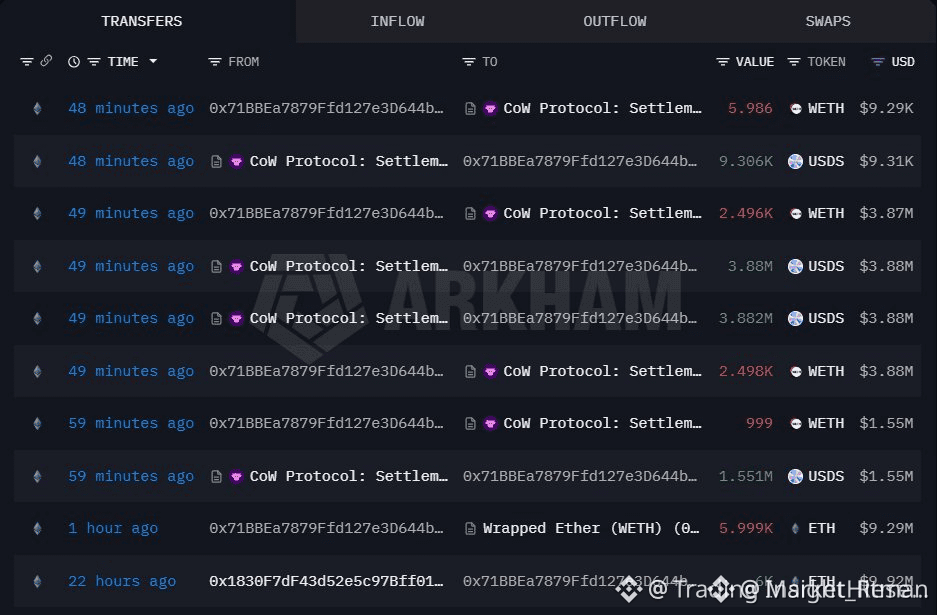Click sender address in 5.986 WETH row

[x=326, y=108]
